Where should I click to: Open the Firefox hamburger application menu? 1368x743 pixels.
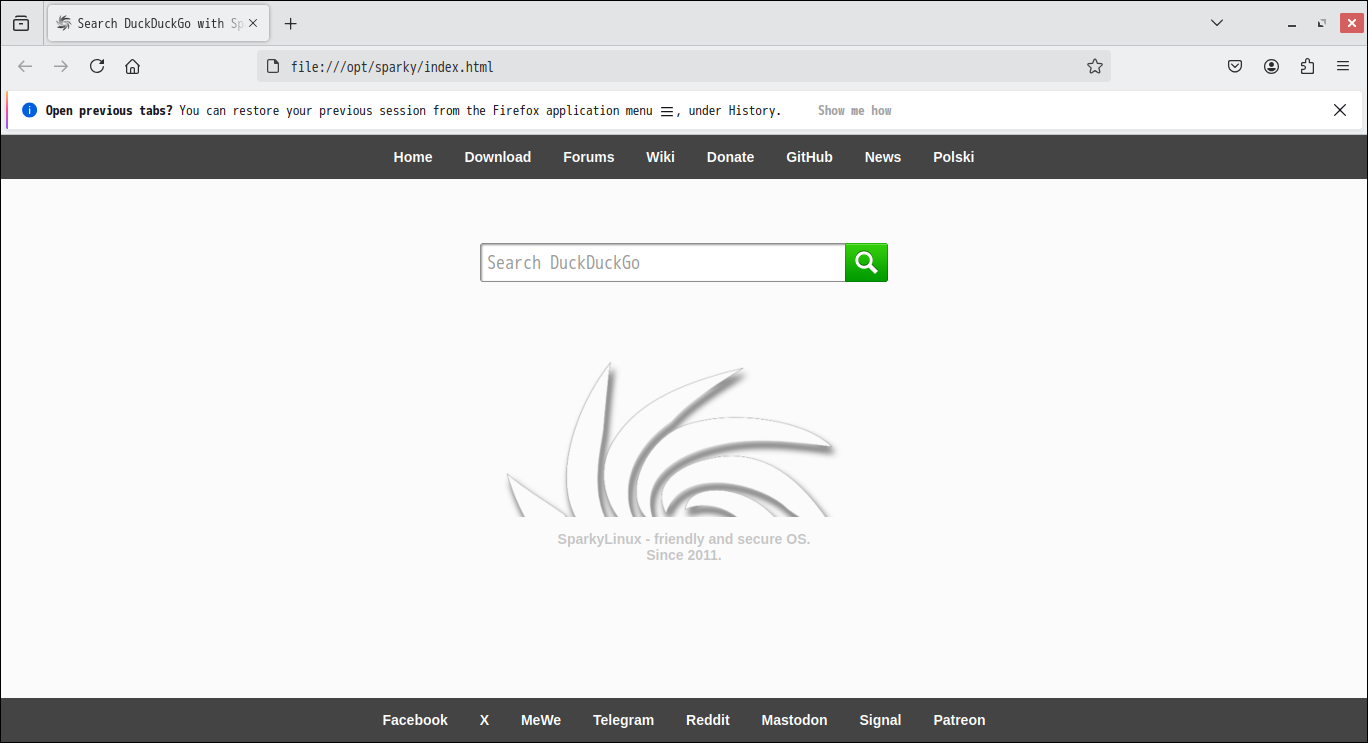coord(1343,67)
